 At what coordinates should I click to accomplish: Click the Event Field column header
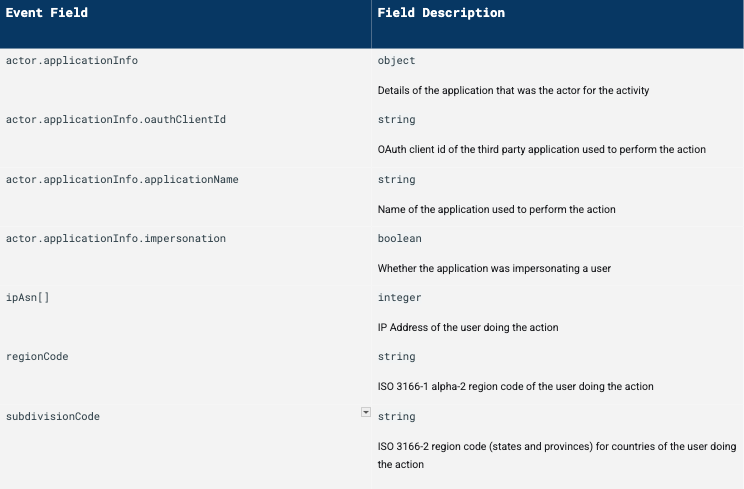point(47,13)
